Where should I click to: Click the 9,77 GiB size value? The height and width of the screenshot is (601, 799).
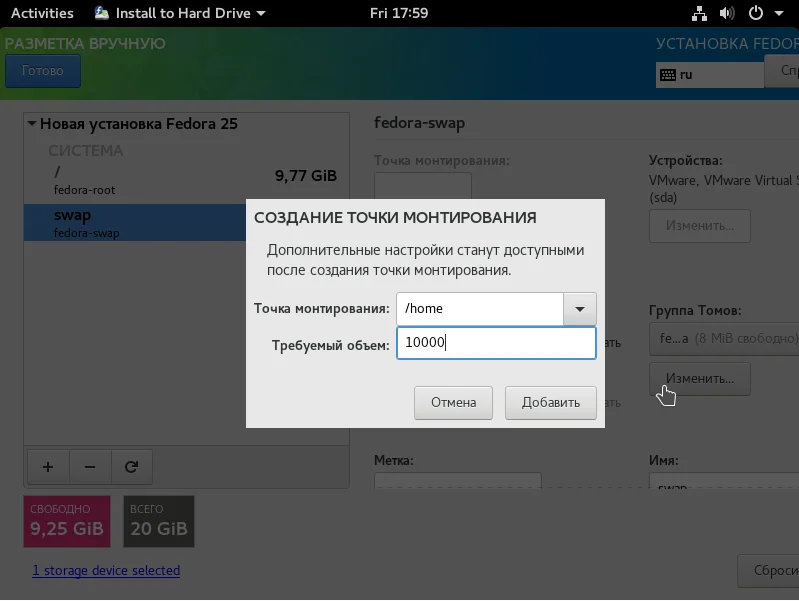click(x=306, y=176)
